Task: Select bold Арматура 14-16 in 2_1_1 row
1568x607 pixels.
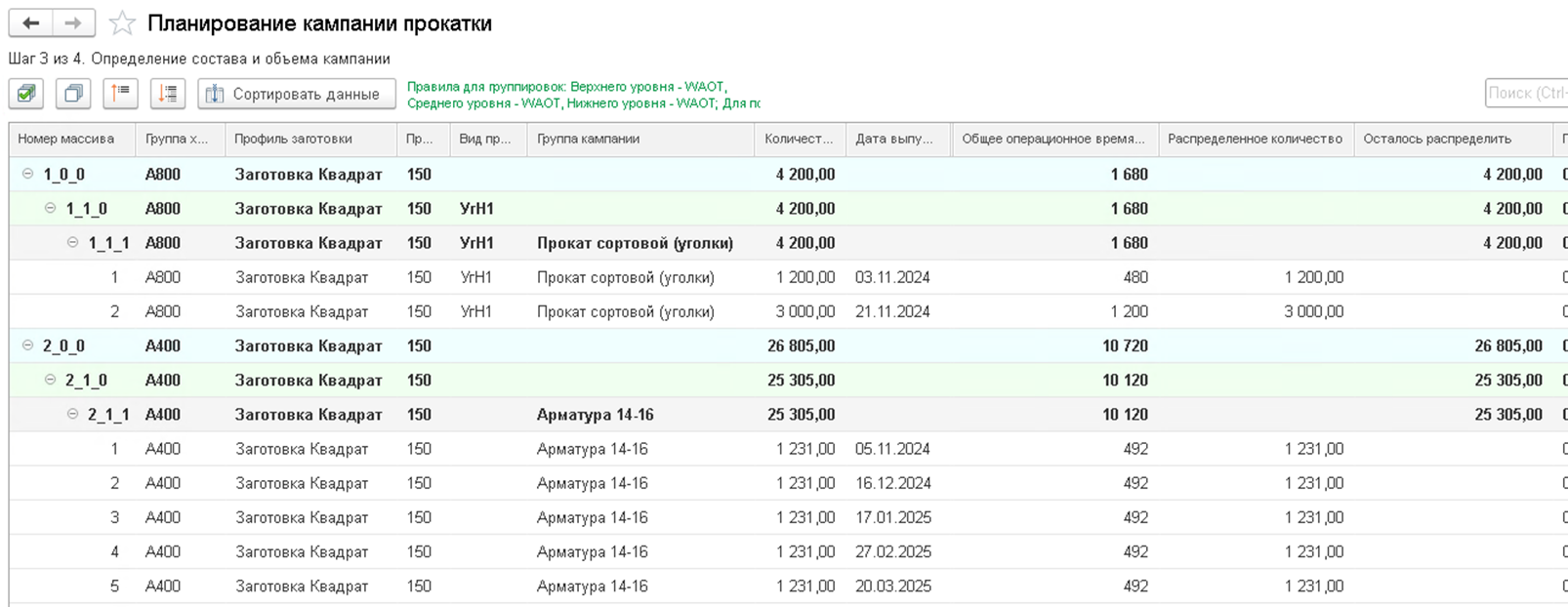Action: (595, 414)
